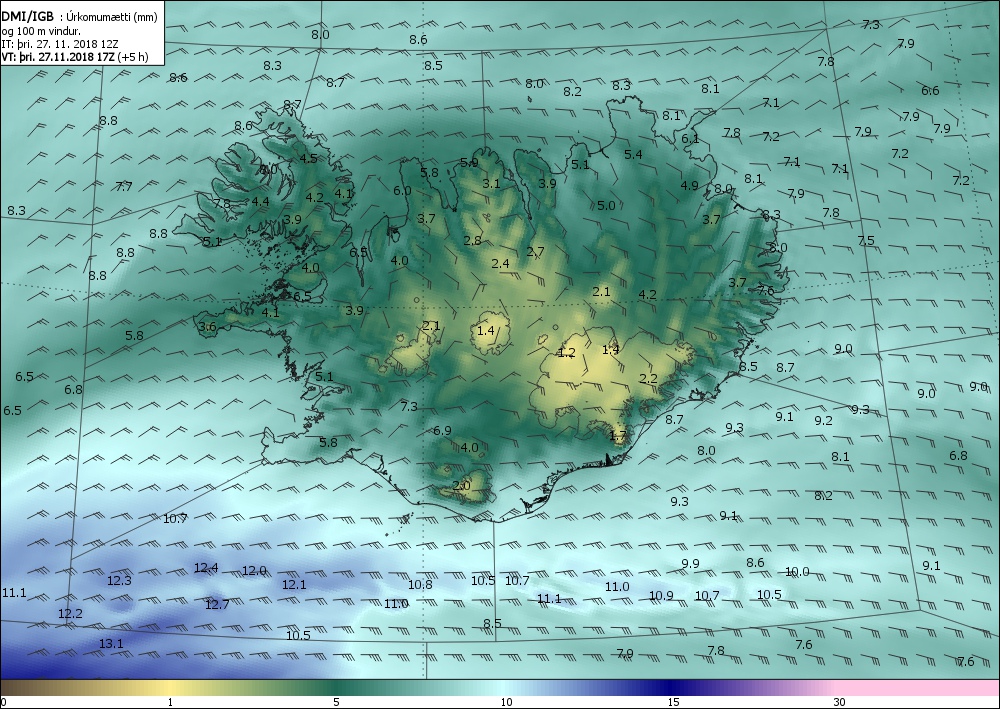Image resolution: width=1000 pixels, height=709 pixels.
Task: Click the color scale label "1"
Action: tap(170, 702)
